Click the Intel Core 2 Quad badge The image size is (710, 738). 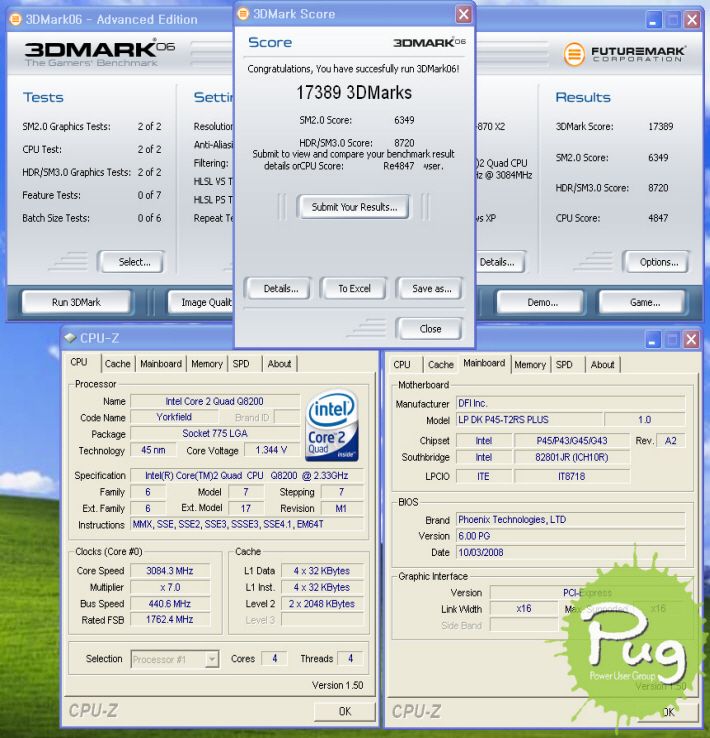[332, 426]
